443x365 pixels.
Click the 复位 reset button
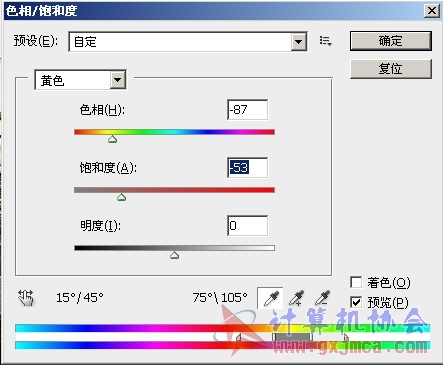tap(391, 69)
